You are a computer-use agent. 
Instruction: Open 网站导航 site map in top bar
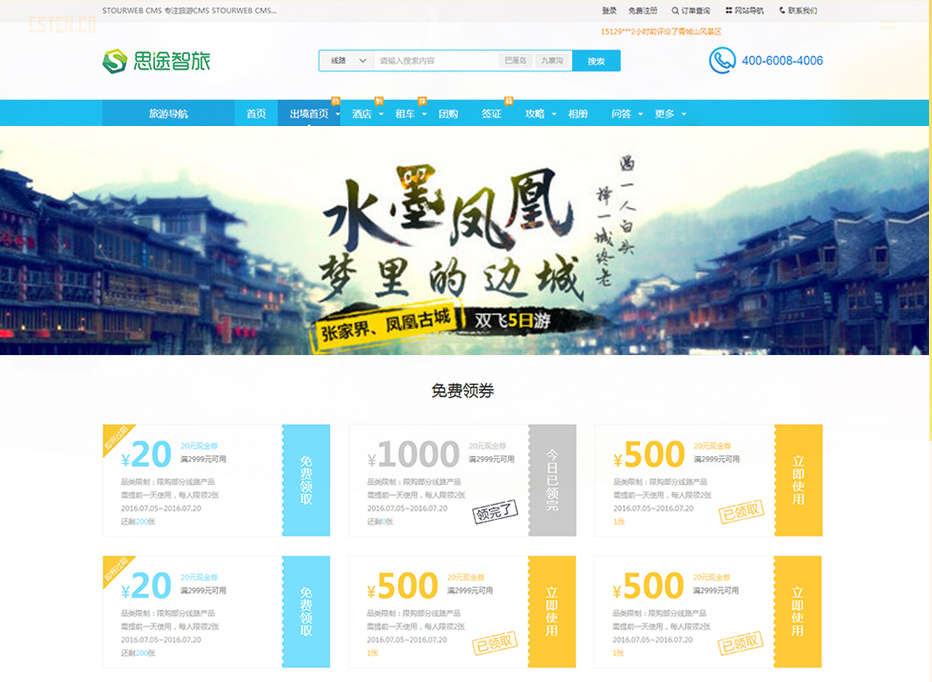click(x=745, y=11)
